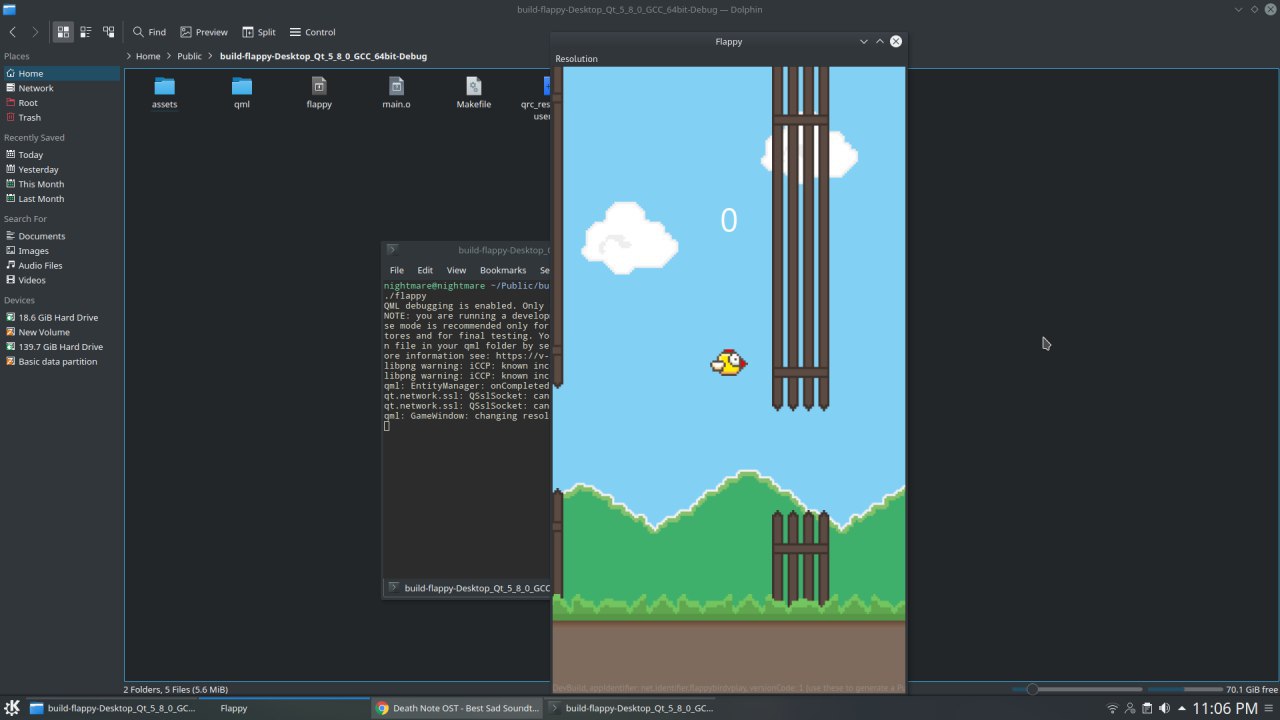Click the 11:06 PM clock
The image size is (1280, 720).
(x=1225, y=708)
